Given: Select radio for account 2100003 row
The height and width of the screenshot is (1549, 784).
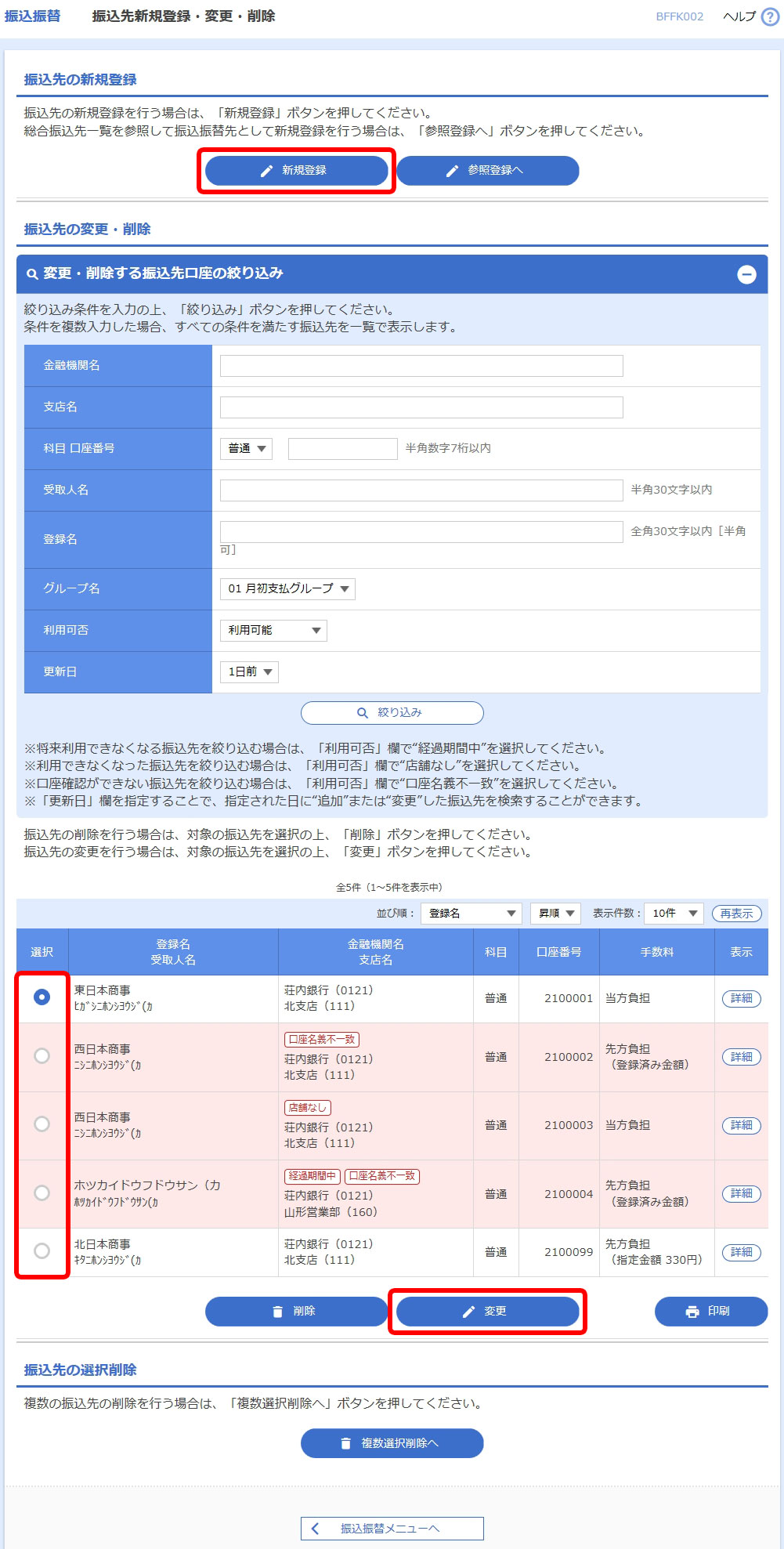Looking at the screenshot, I should 42,1124.
